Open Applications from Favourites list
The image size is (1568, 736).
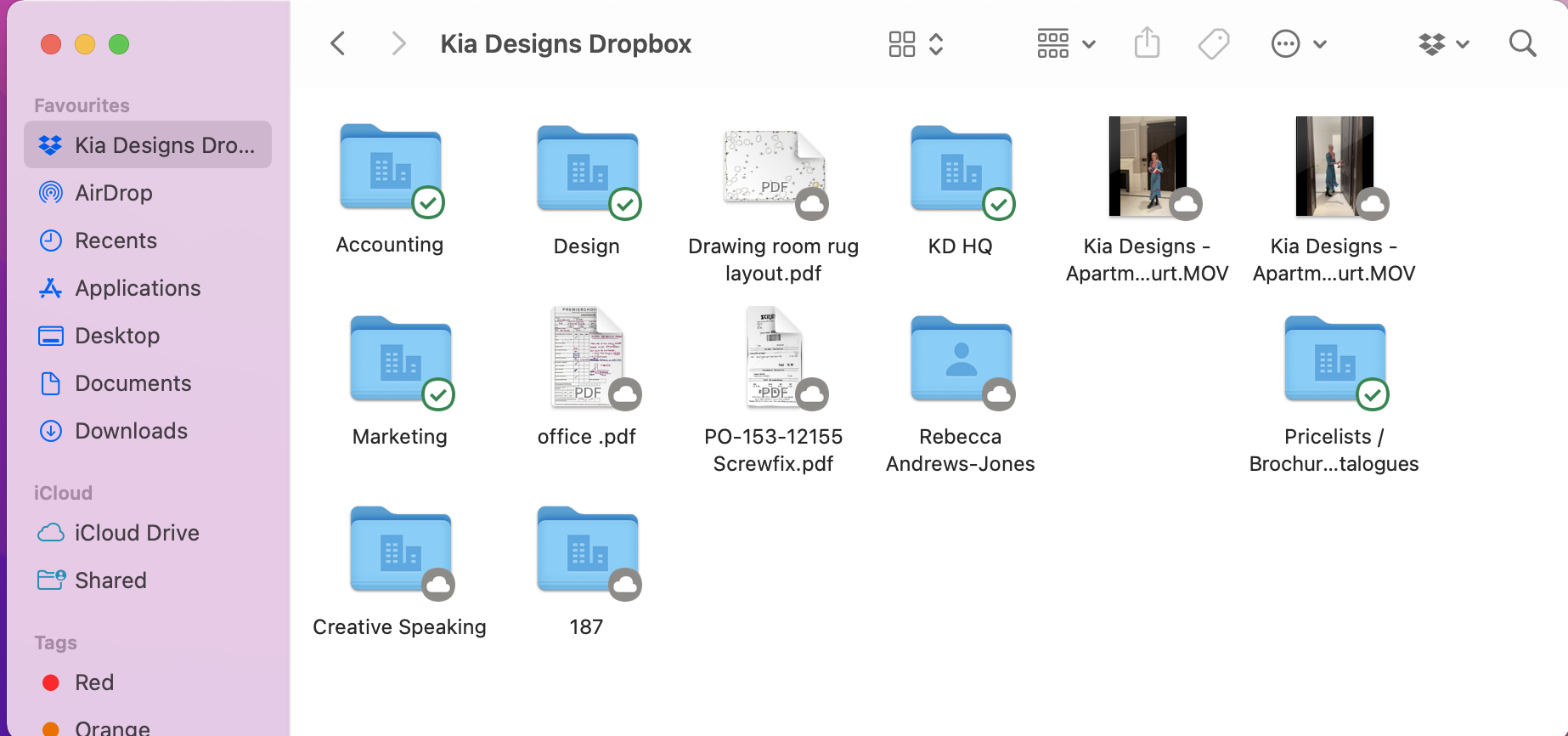[x=138, y=288]
